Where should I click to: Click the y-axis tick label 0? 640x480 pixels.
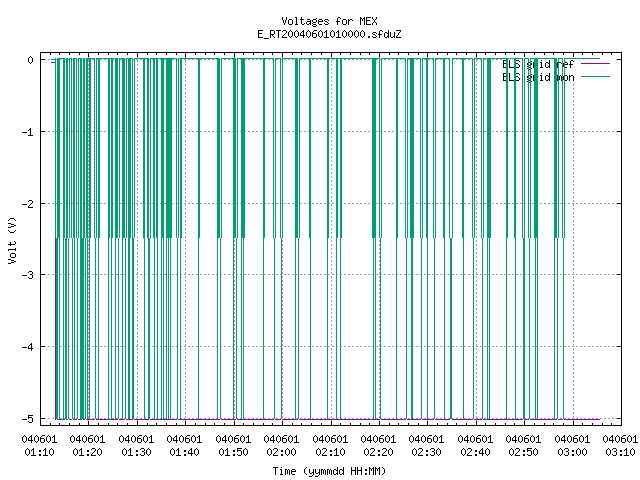pos(30,60)
